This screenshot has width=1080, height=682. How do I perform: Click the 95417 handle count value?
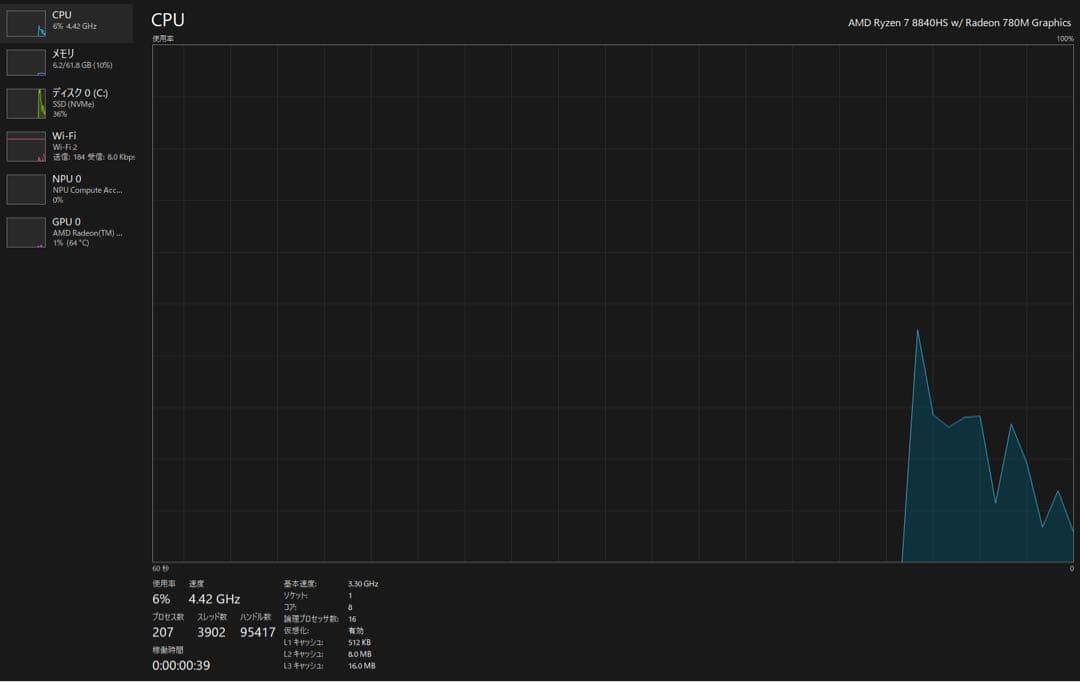[257, 632]
